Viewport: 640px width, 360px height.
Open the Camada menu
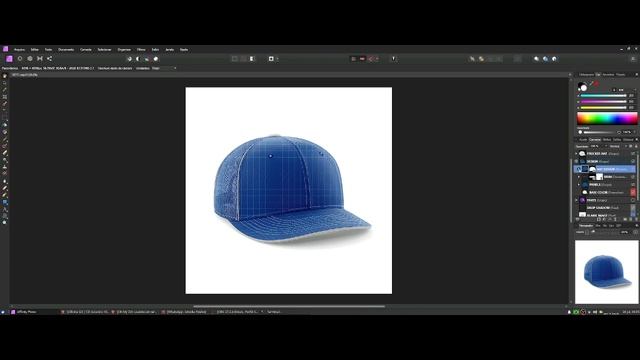tap(86, 50)
